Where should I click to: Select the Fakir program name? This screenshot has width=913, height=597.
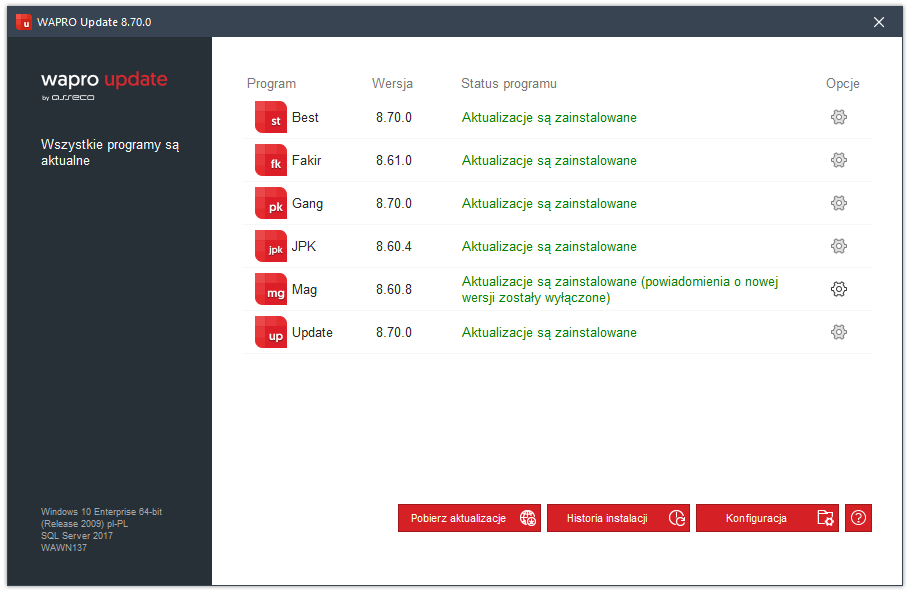306,161
